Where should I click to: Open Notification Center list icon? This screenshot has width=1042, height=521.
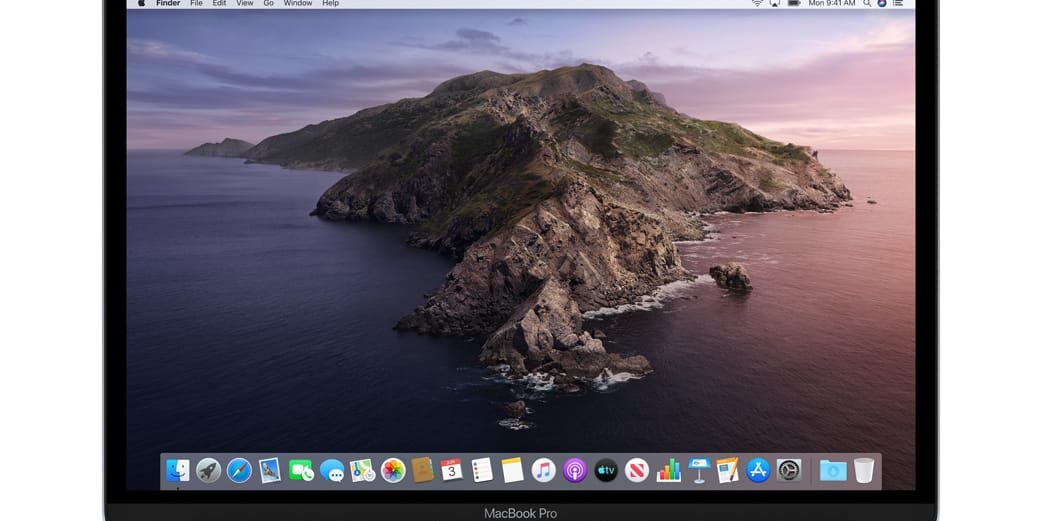point(898,3)
